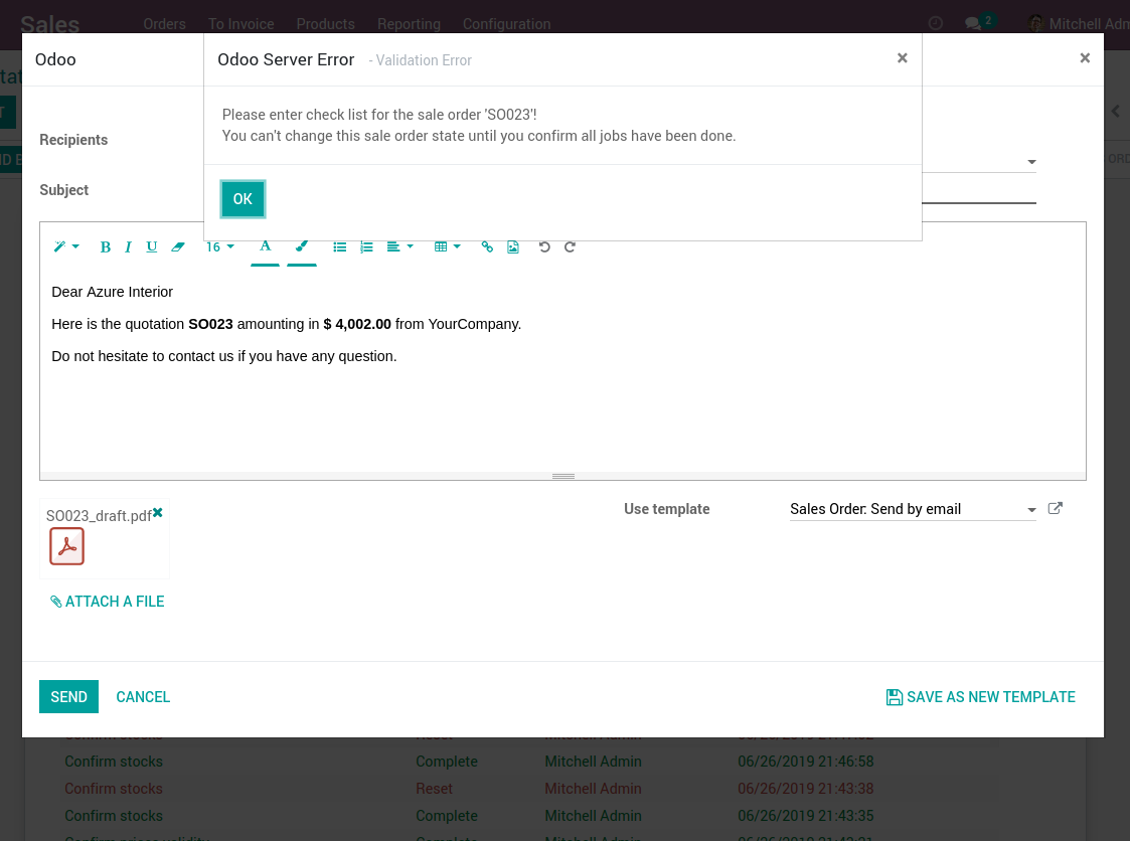Screen dimensions: 1130x841
Task: Open the SO023_draft.pdf attachment icon
Action: click(67, 546)
